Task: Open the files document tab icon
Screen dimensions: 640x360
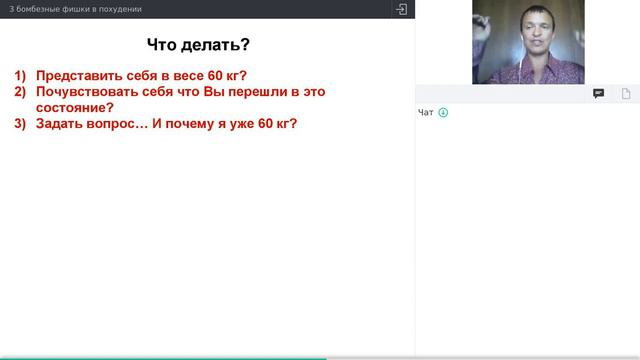Action: [626, 94]
